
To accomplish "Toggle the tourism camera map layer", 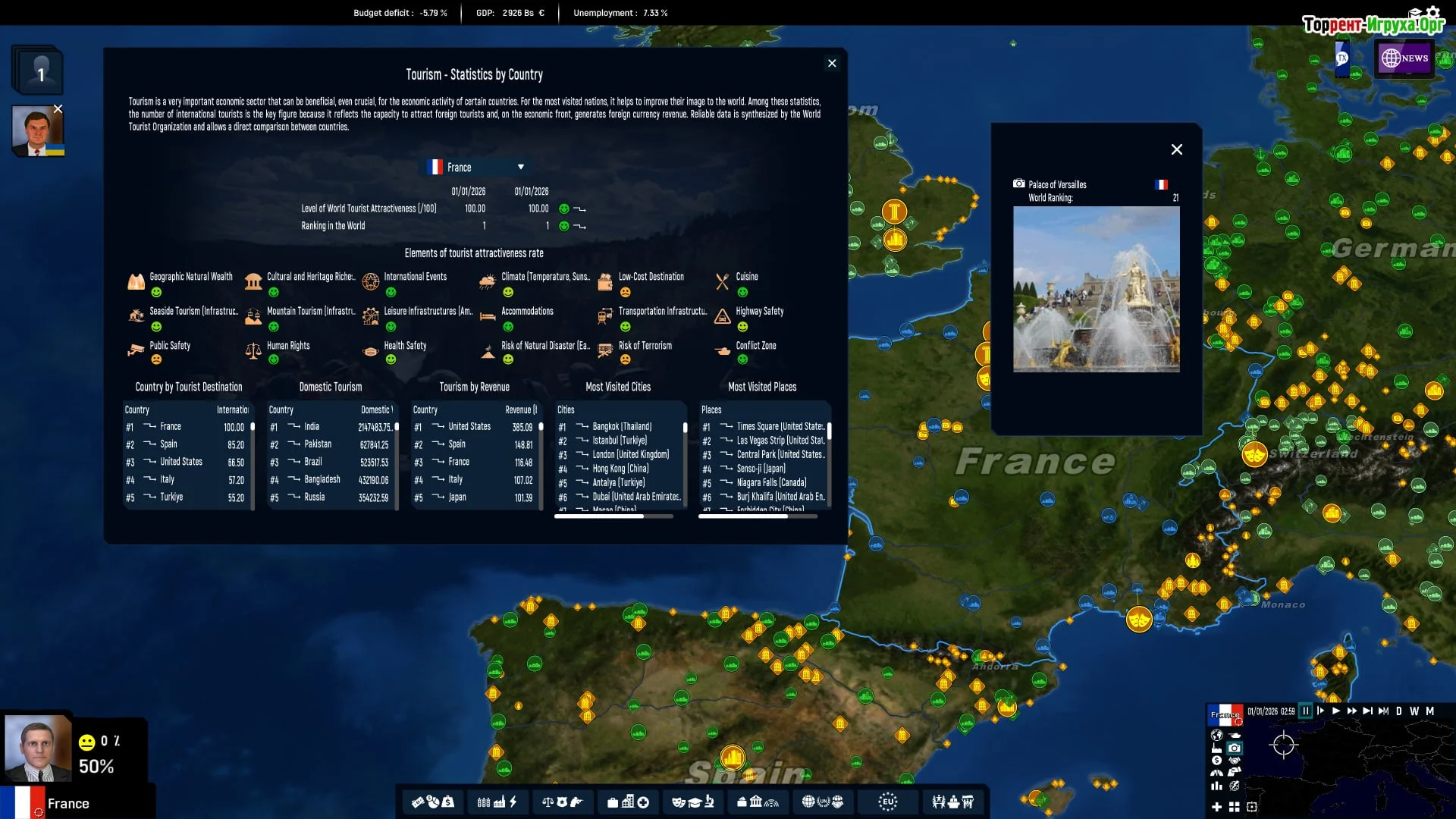I will point(1235,748).
